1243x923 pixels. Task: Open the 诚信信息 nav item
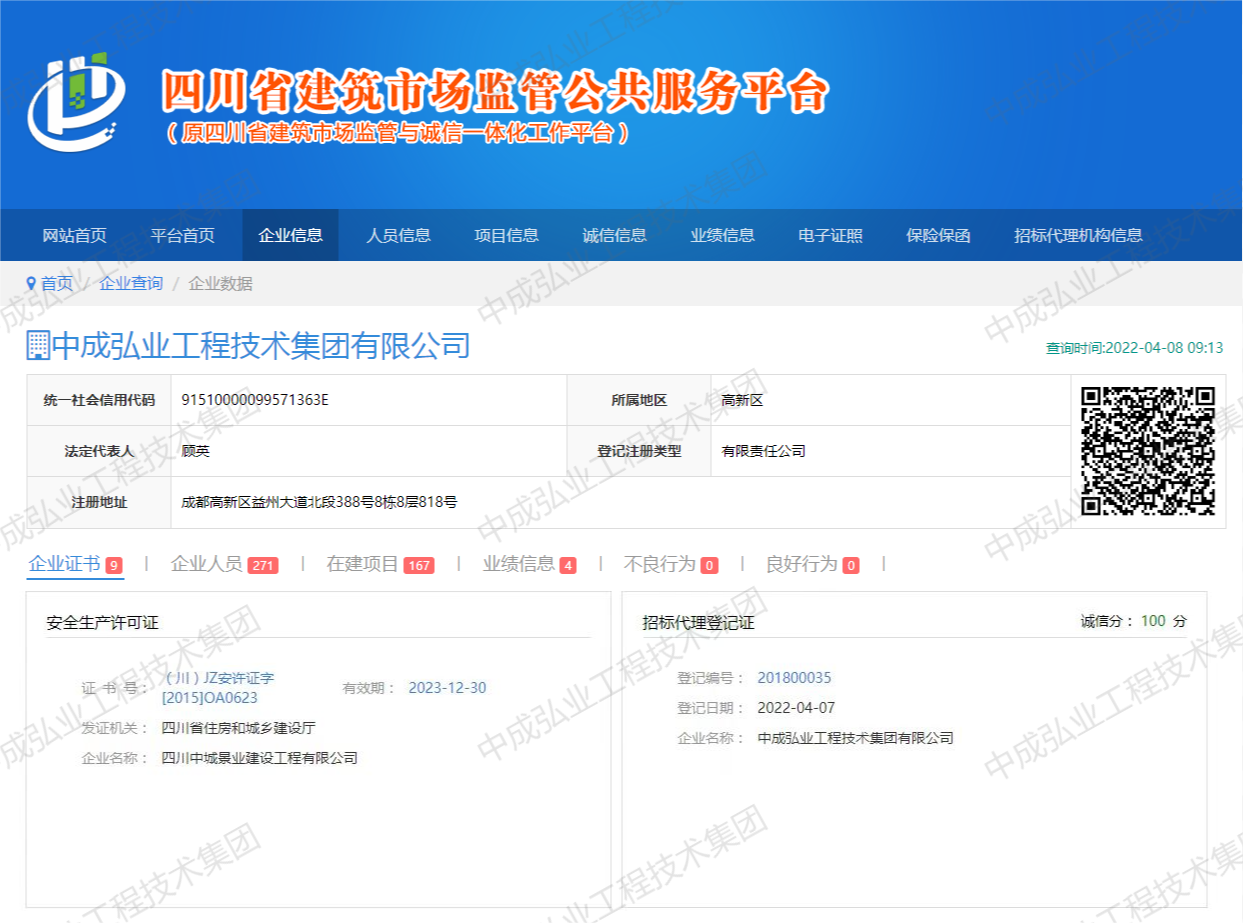point(614,235)
